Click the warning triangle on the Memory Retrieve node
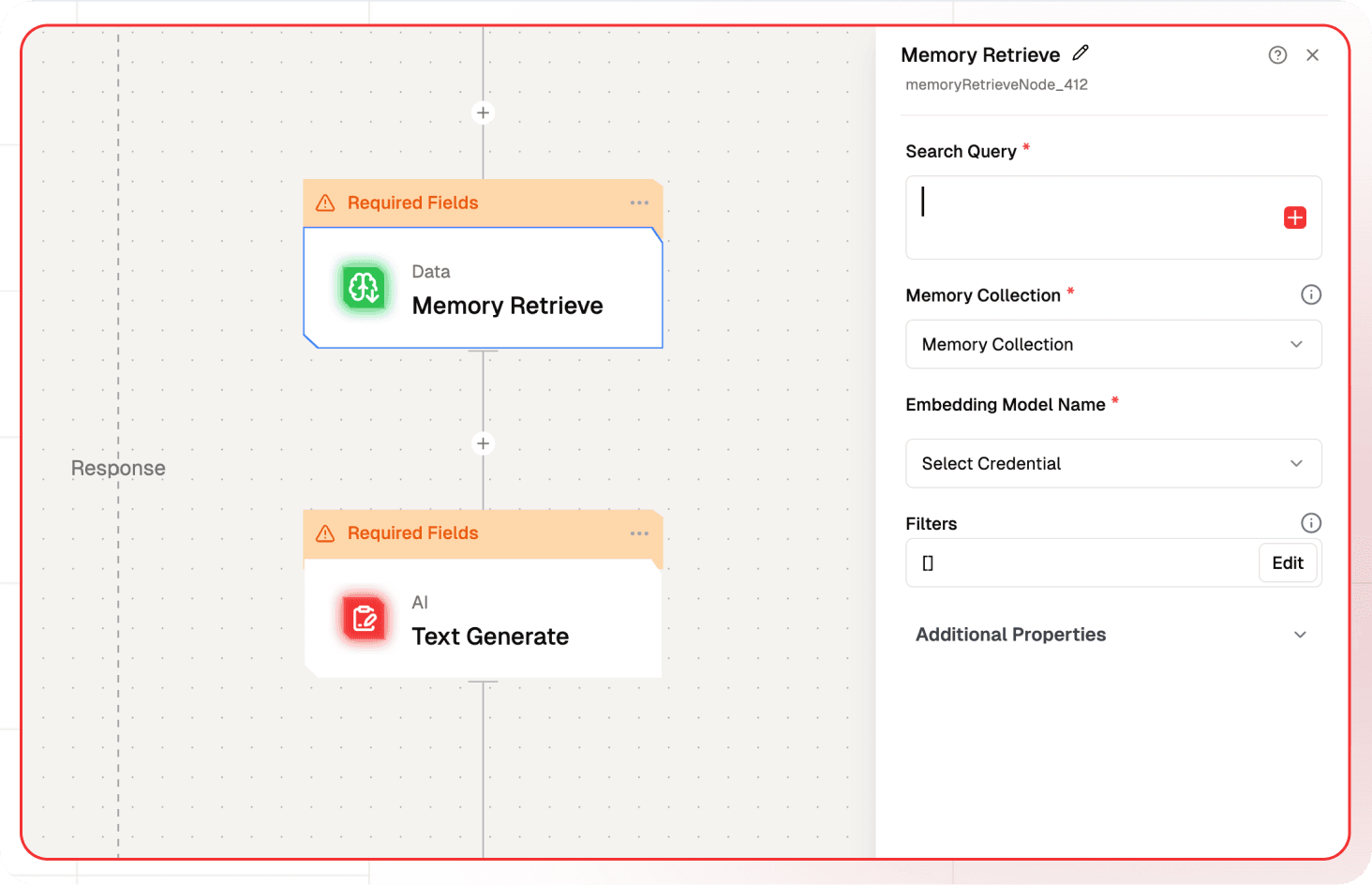 click(325, 202)
